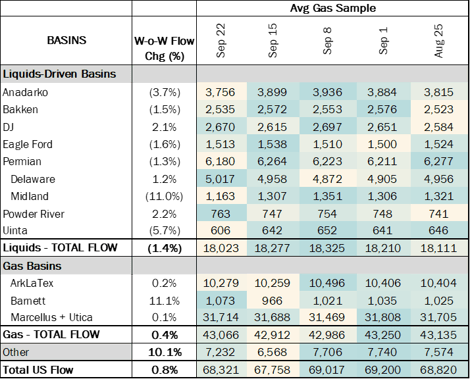Select Powder River Sep 22 cell 763

pyautogui.click(x=222, y=214)
